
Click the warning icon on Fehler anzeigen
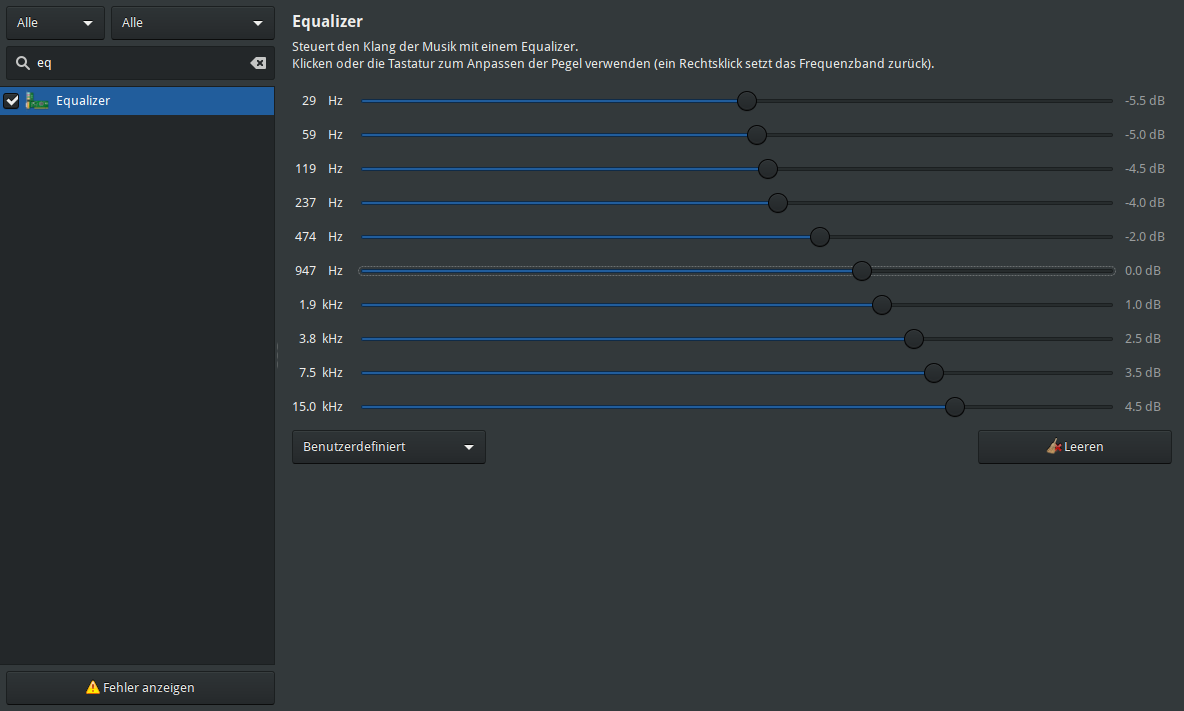[93, 687]
